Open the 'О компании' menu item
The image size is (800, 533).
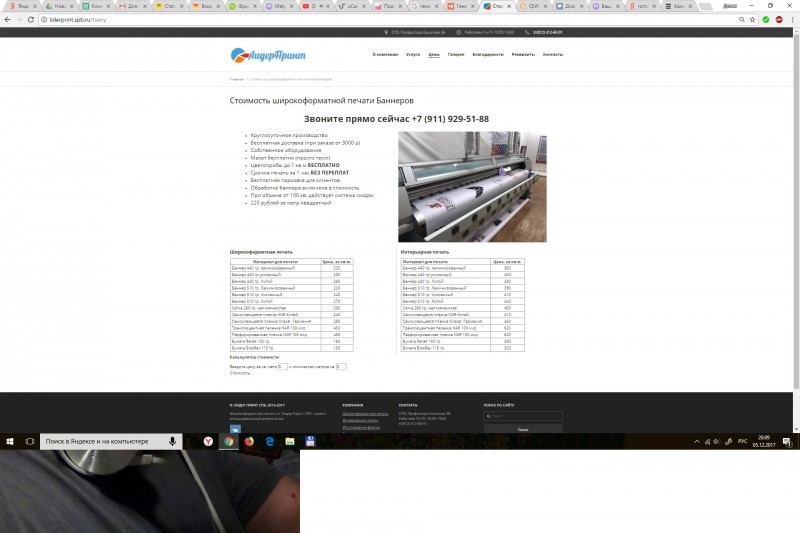(x=385, y=54)
